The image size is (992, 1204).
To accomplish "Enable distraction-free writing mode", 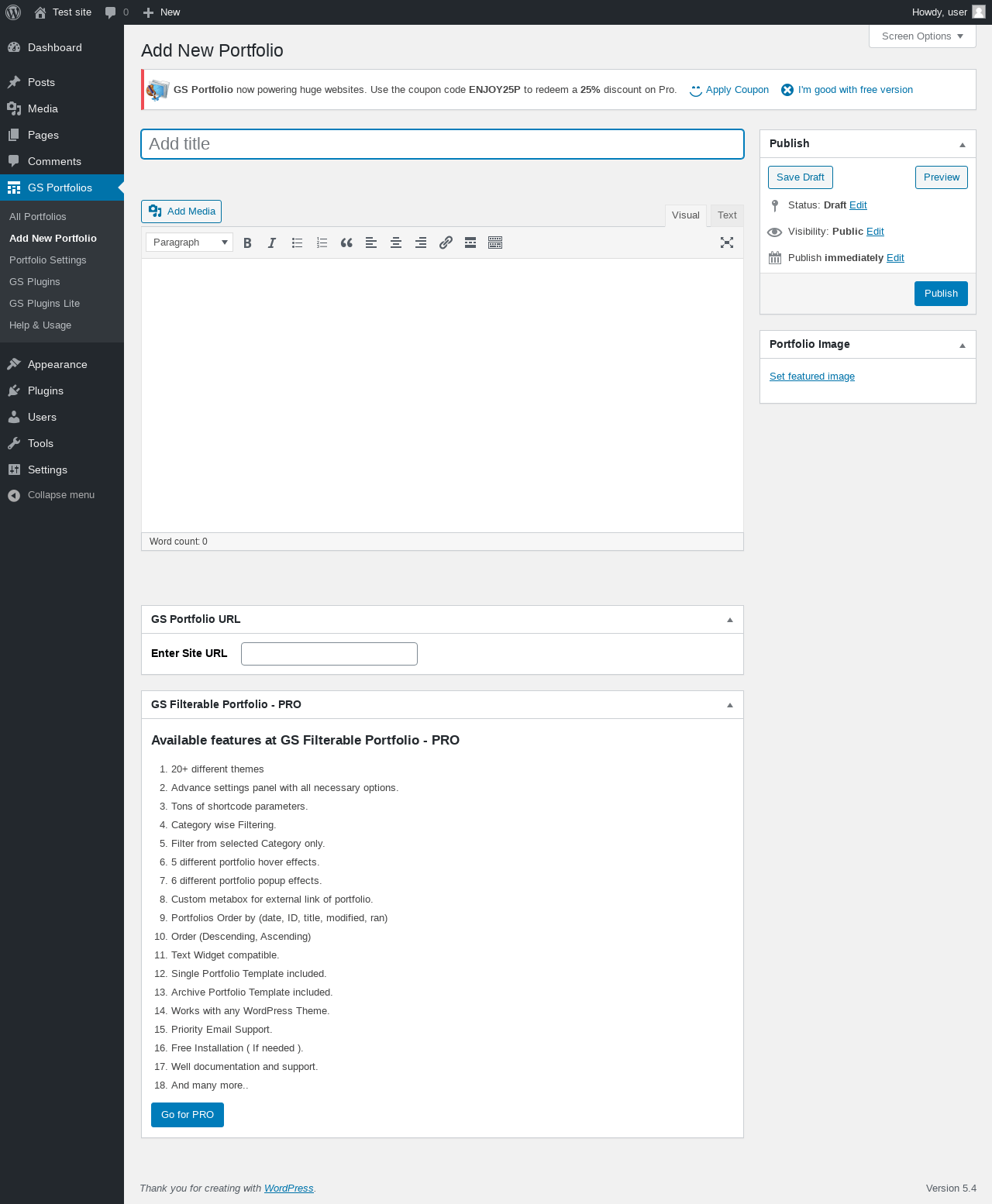I will pyautogui.click(x=727, y=243).
